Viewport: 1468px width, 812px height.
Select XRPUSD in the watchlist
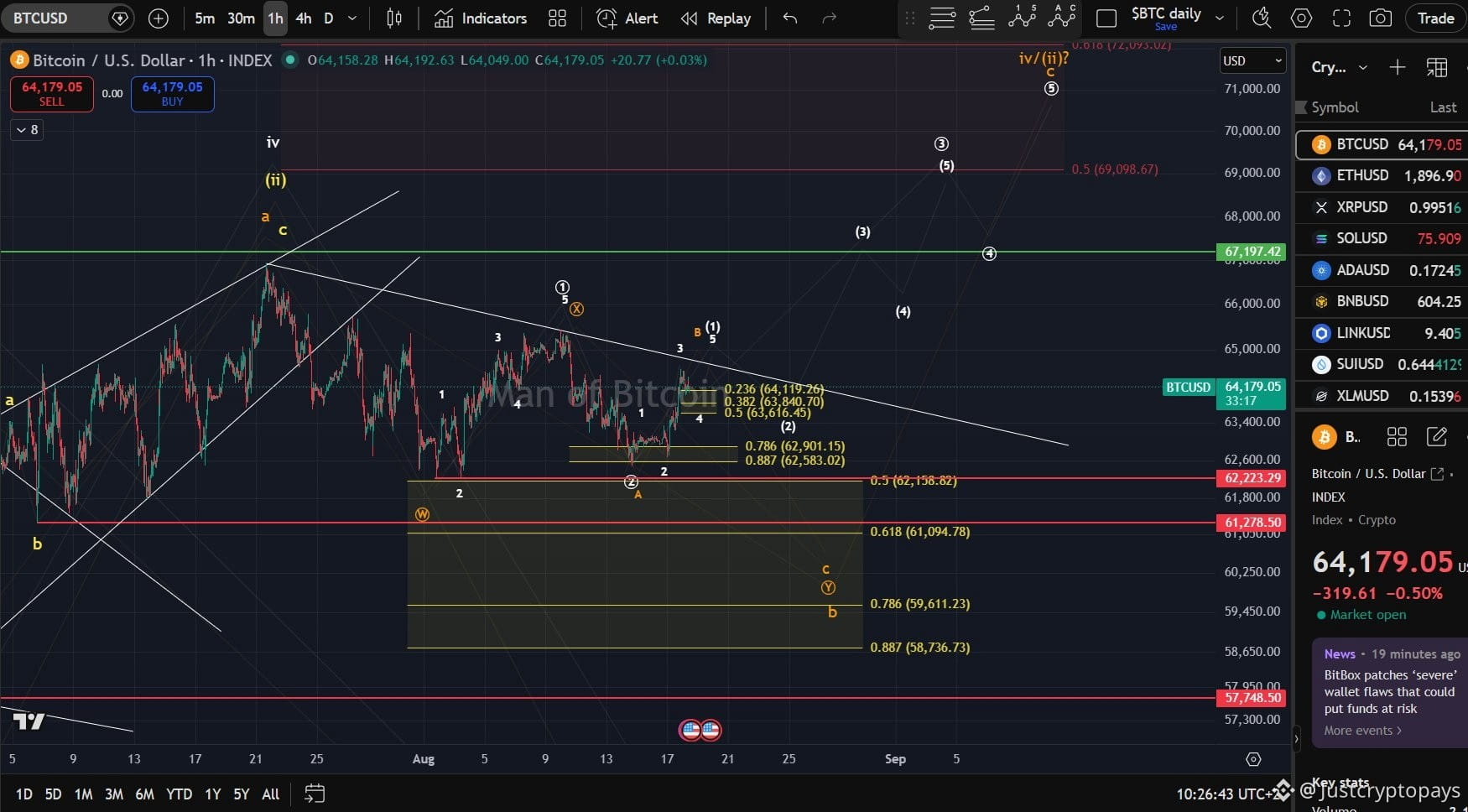1382,207
